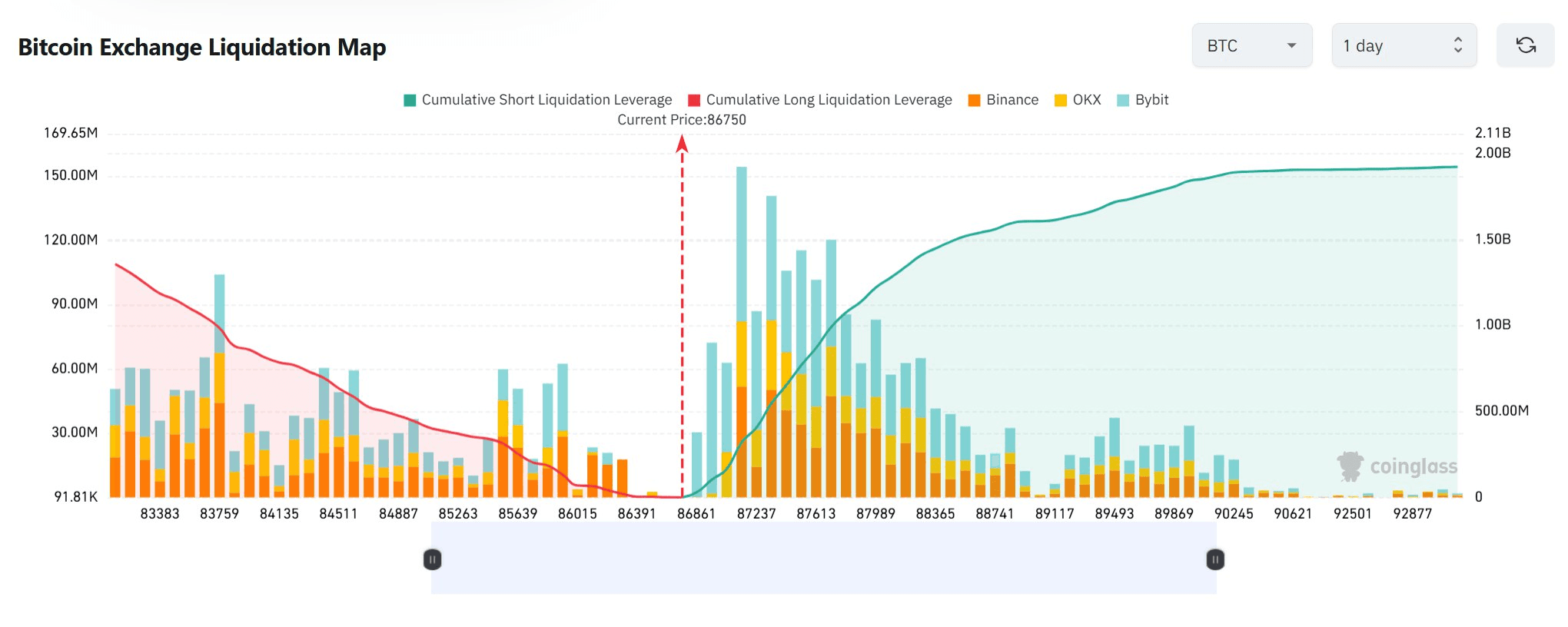Click the green Cumulative Short legend swatch
This screenshot has height=627, width=1568.
[x=410, y=100]
